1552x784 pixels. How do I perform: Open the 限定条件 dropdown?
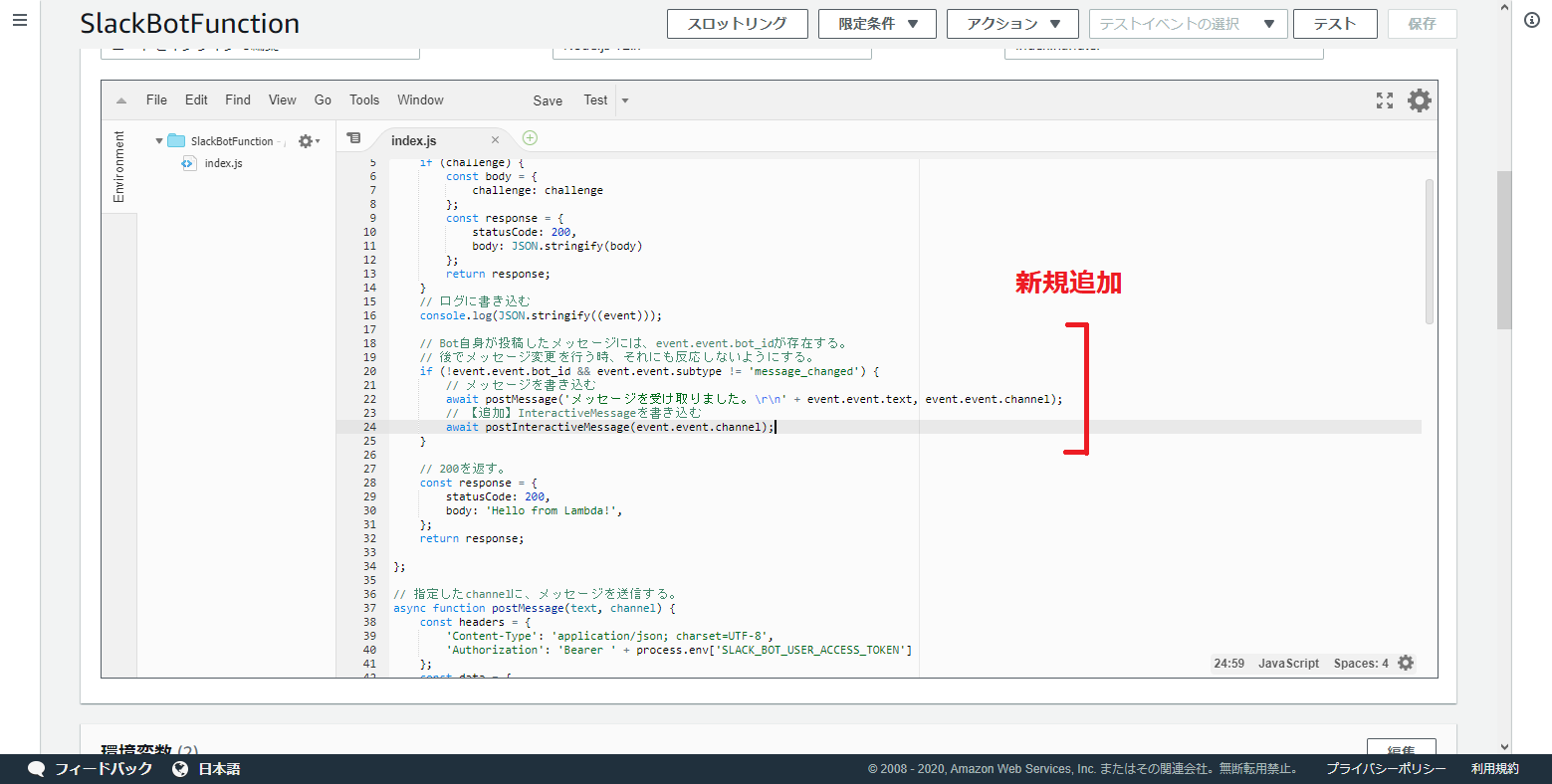pyautogui.click(x=877, y=24)
